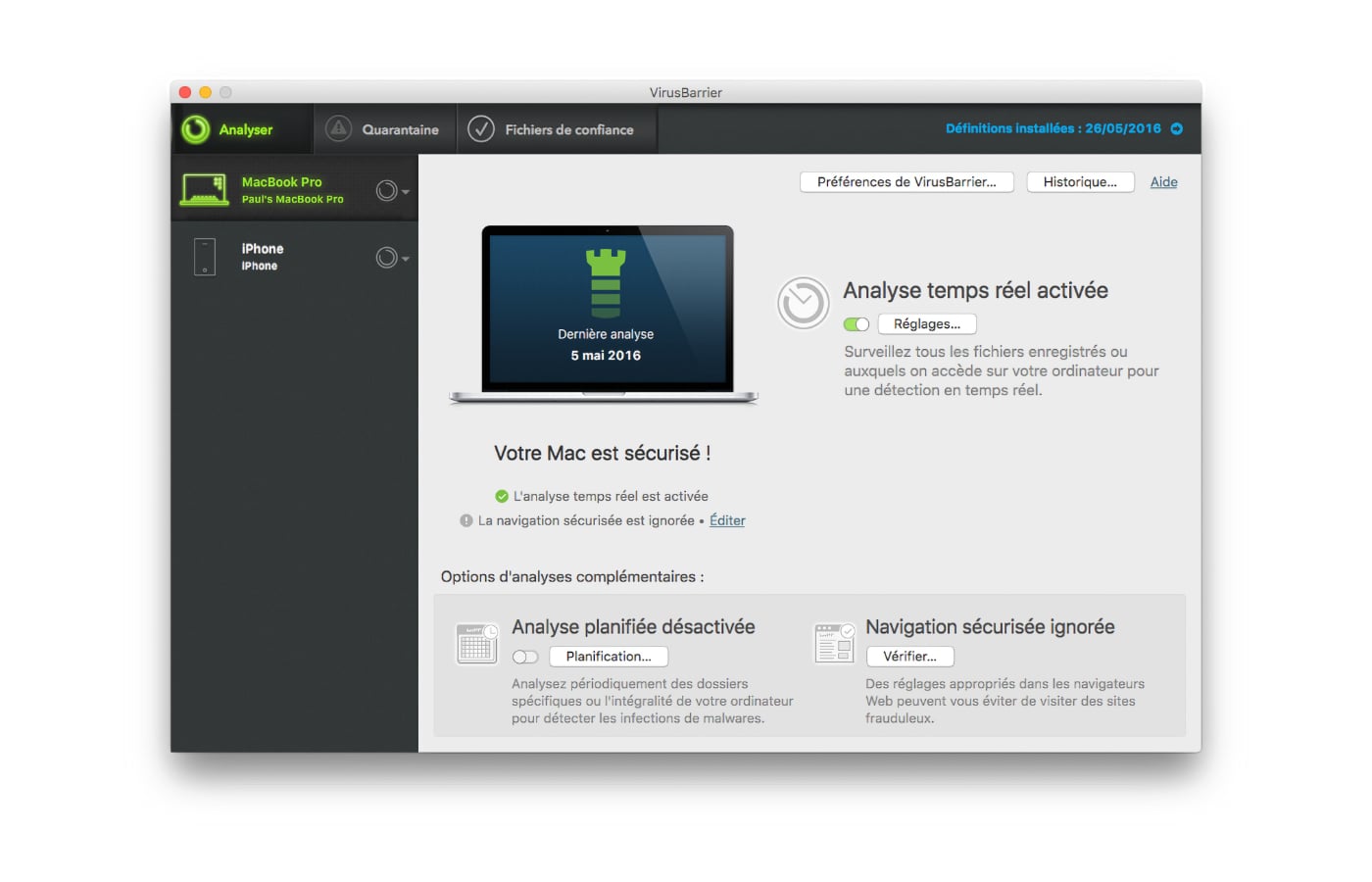
Task: Open the iPhone scan dropdown arrow
Action: click(x=406, y=259)
